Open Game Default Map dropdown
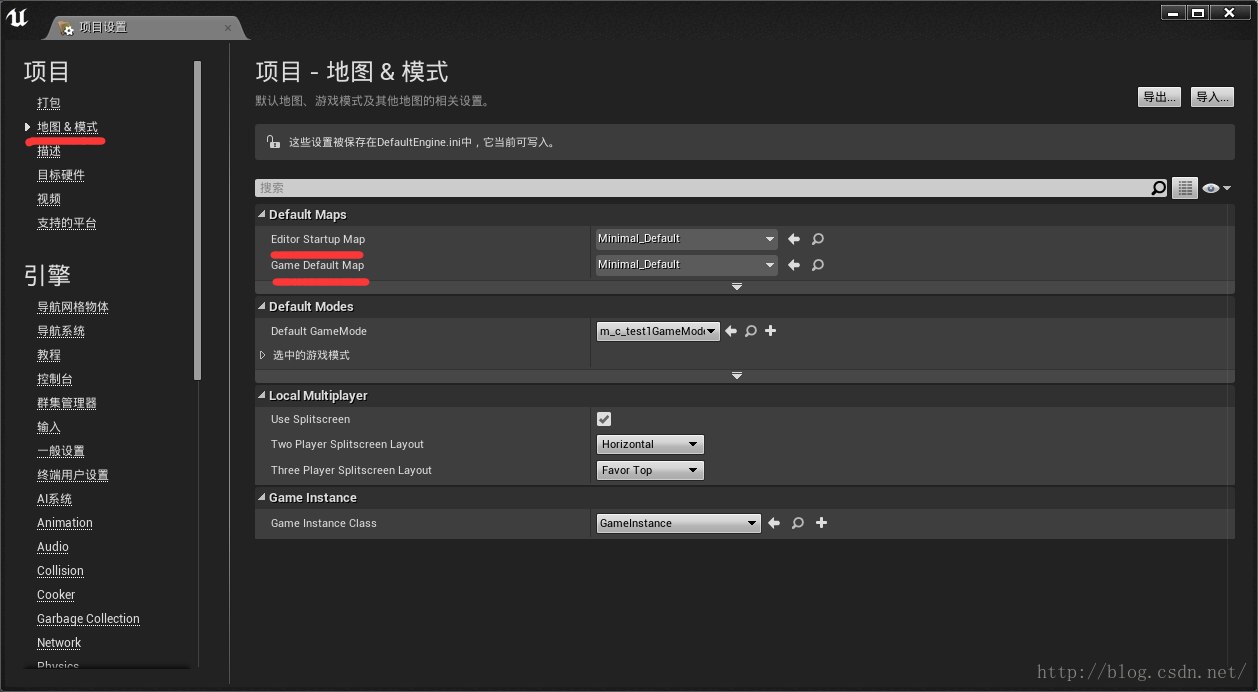 coord(686,265)
